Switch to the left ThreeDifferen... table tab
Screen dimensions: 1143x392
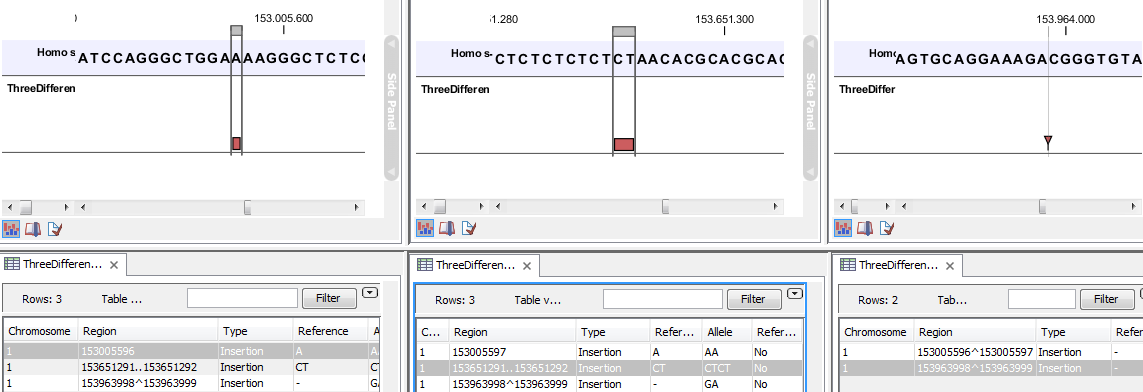[x=63, y=264]
